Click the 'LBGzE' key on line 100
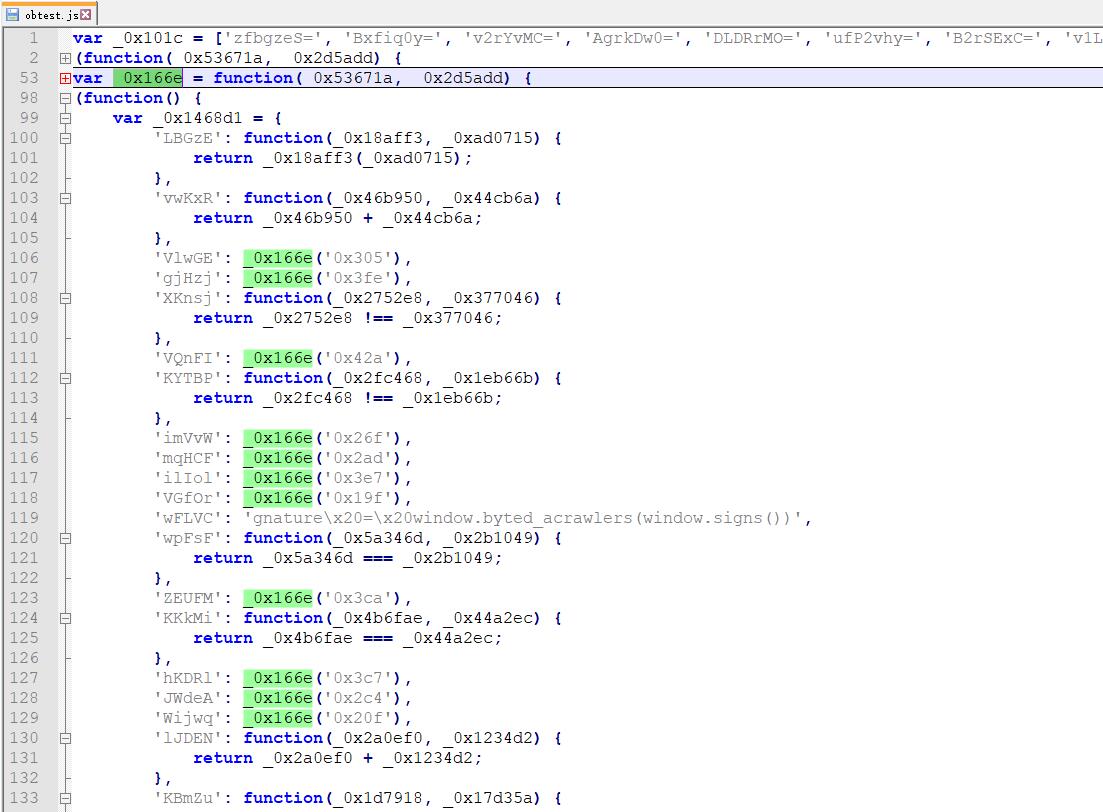Viewport: 1103px width, 812px height. pos(188,138)
